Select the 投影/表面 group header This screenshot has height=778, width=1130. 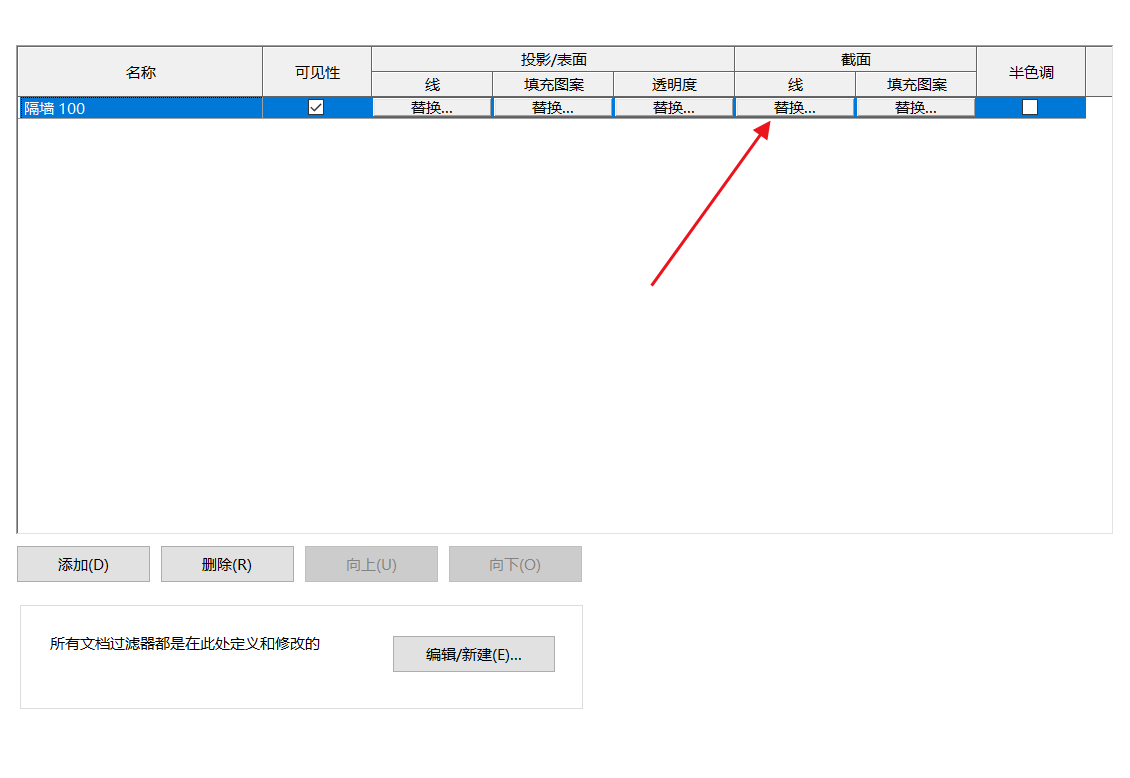[553, 59]
